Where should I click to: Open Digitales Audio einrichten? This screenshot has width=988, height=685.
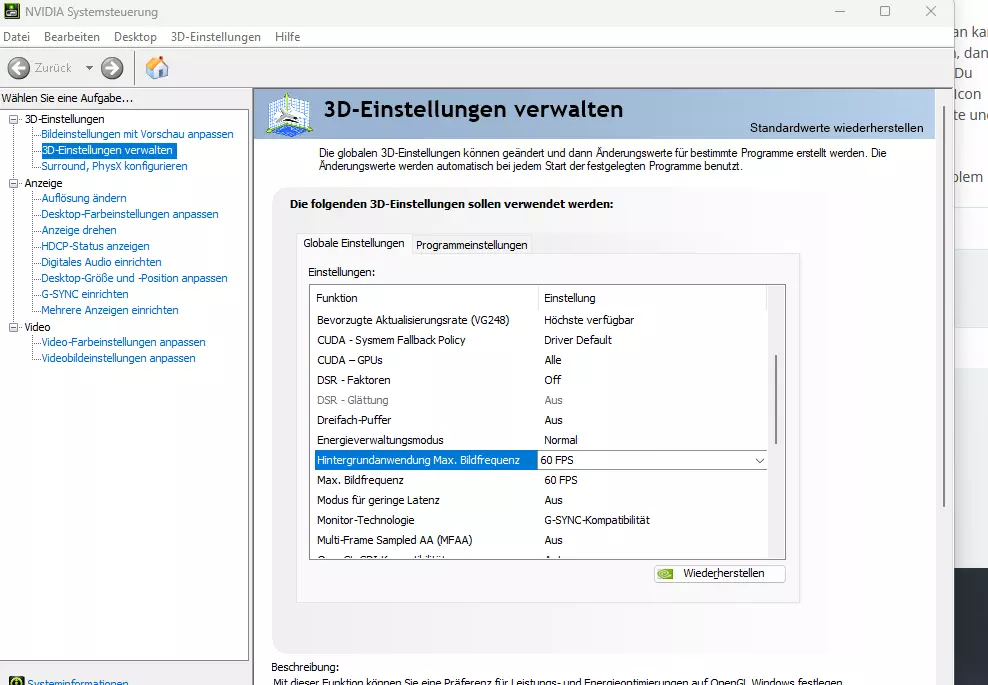[101, 262]
